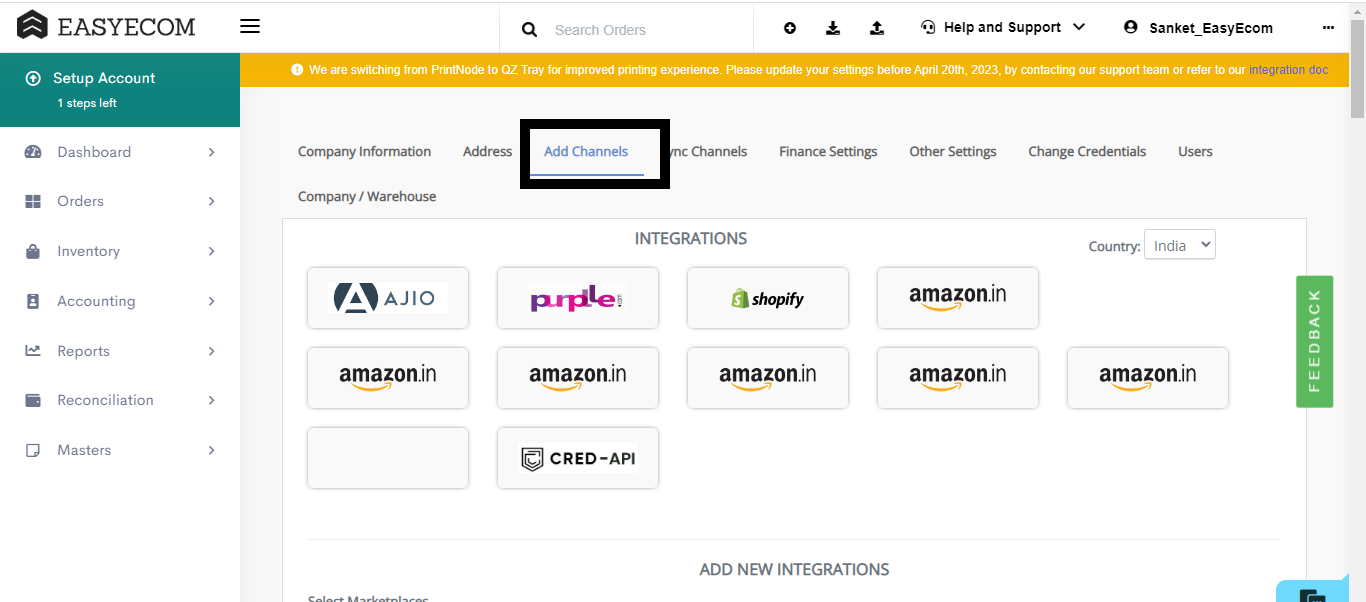Open the Finance Settings tab

click(x=828, y=152)
